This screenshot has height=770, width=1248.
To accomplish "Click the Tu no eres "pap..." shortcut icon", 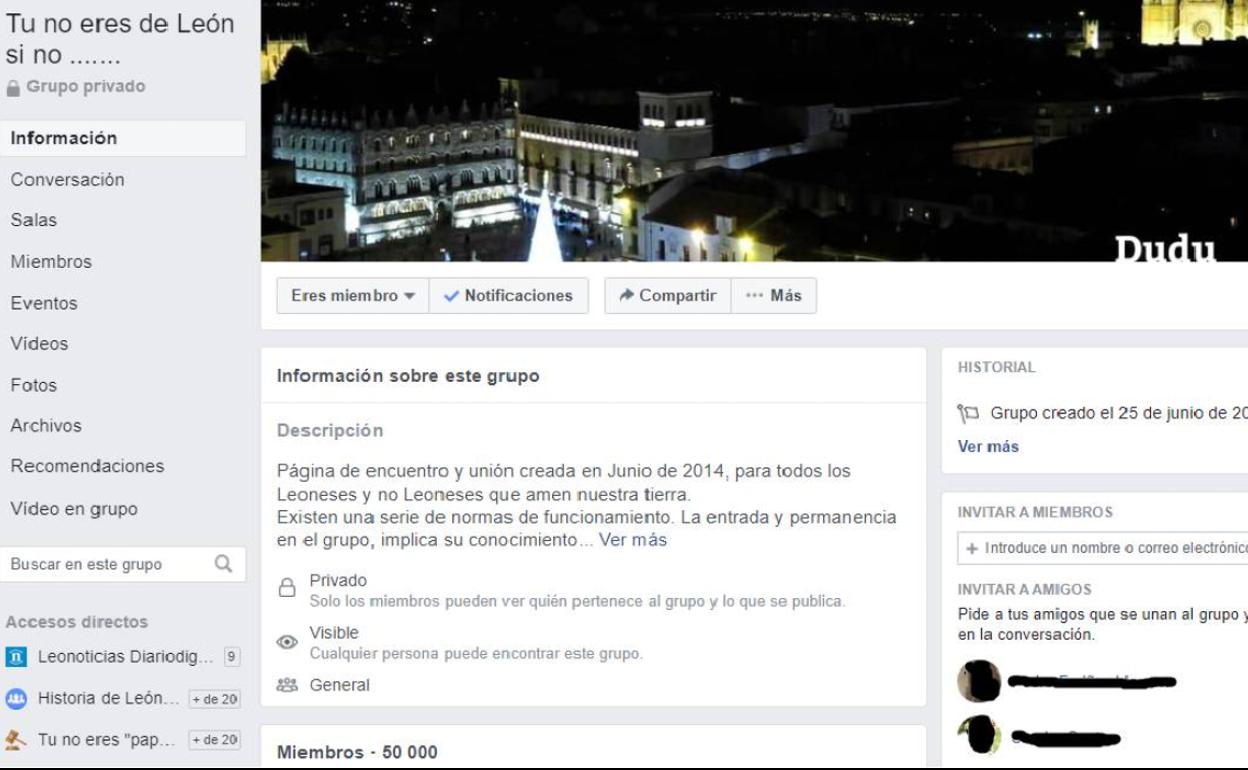I will (x=16, y=740).
